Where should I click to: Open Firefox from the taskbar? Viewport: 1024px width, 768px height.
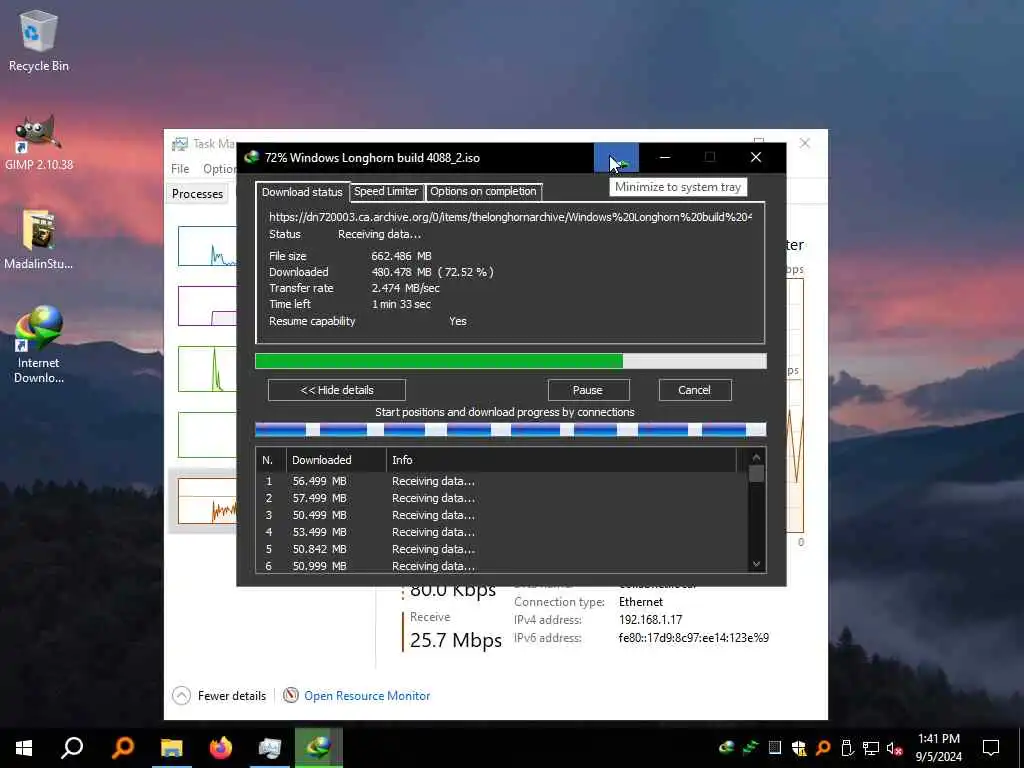click(221, 748)
